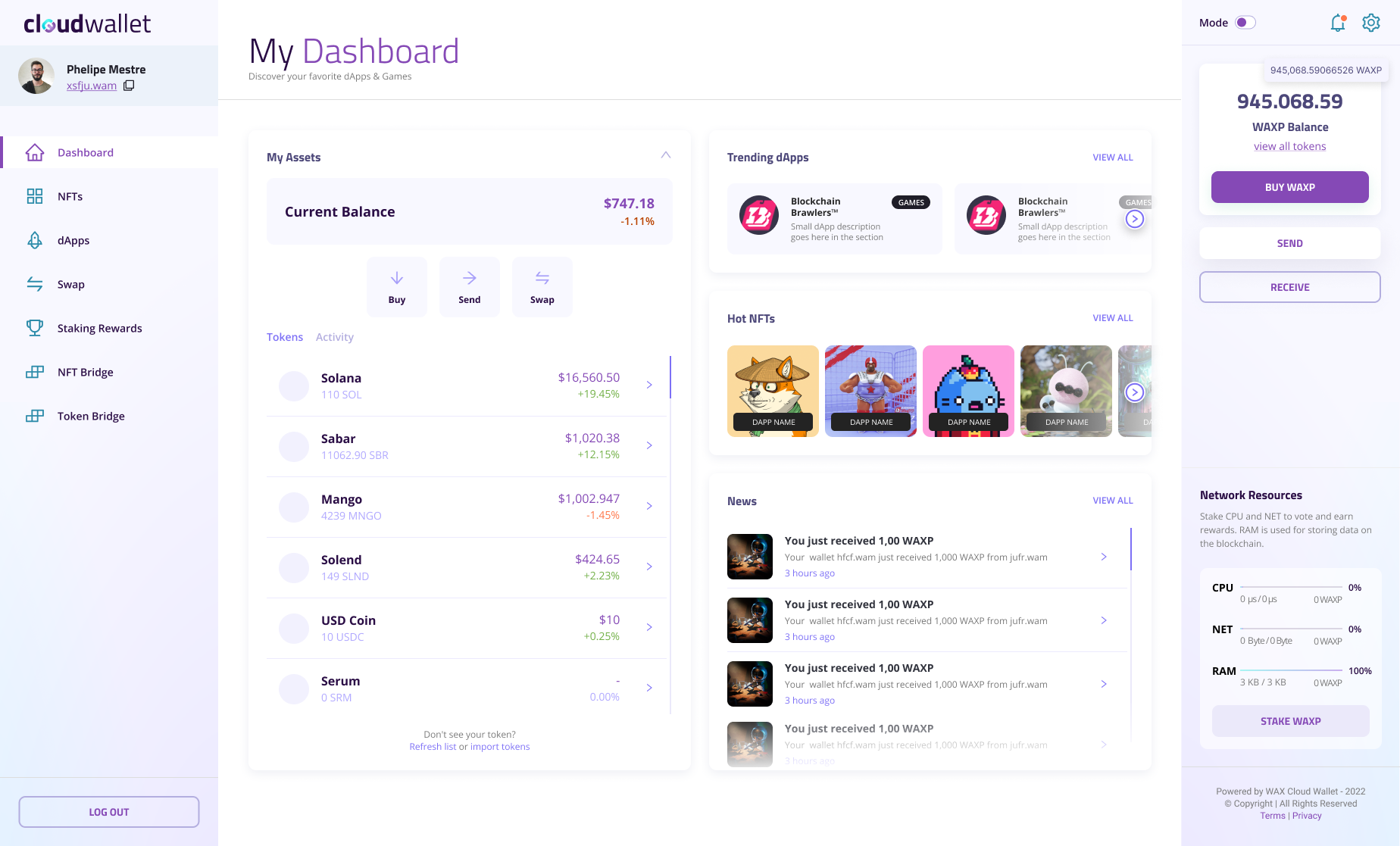Click the Swap tile in My Assets
The height and width of the screenshot is (846, 1400).
tap(542, 287)
